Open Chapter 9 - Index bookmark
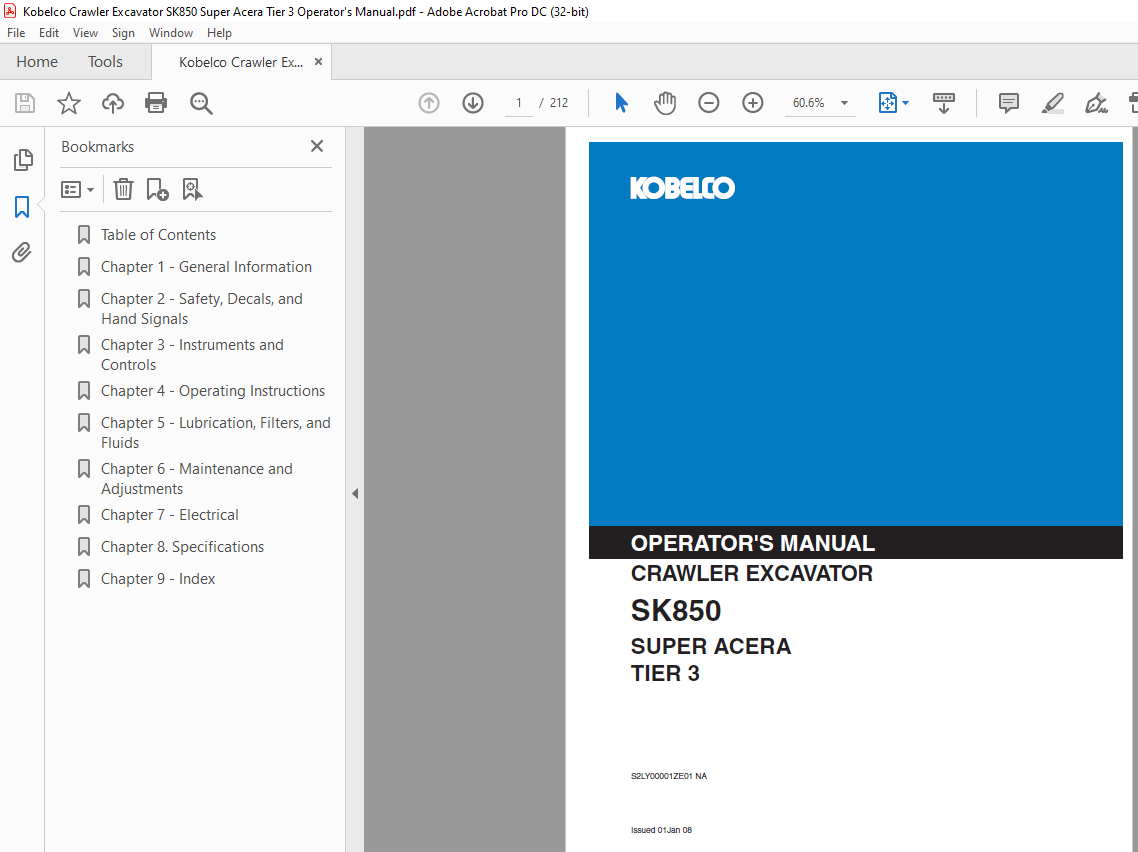This screenshot has width=1138, height=852. click(x=157, y=578)
